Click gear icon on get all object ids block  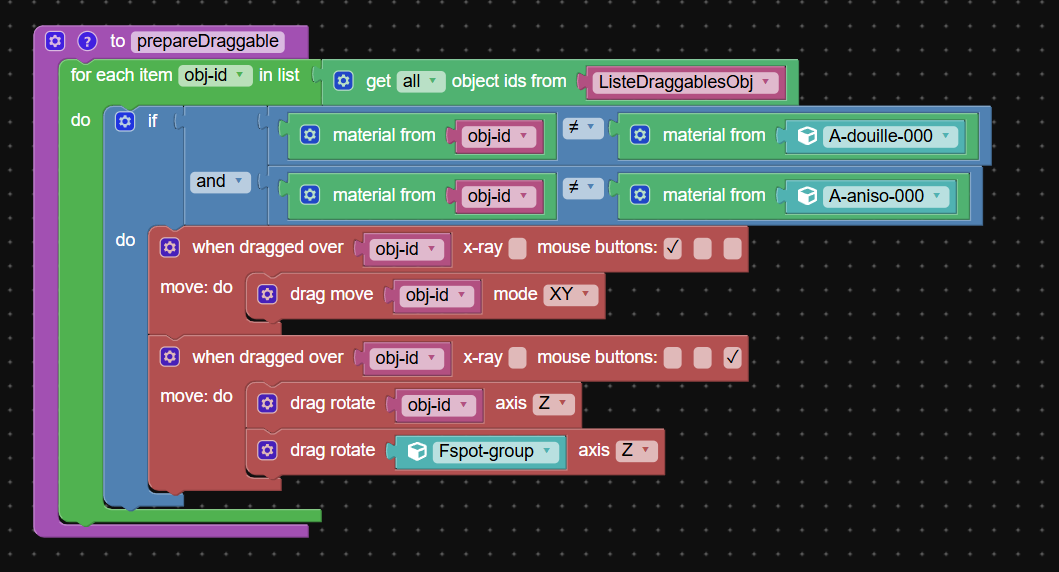(x=343, y=81)
